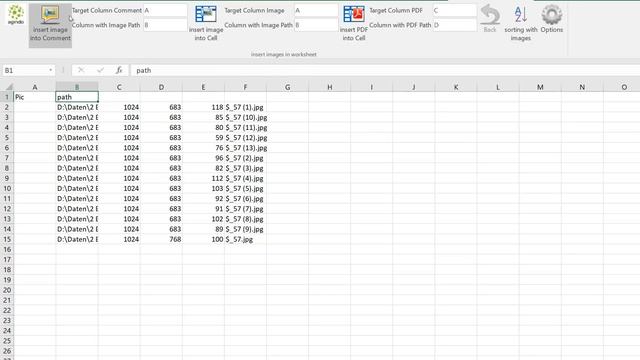Image resolution: width=640 pixels, height=360 pixels.
Task: Click the Back arrow icon
Action: pos(490,15)
